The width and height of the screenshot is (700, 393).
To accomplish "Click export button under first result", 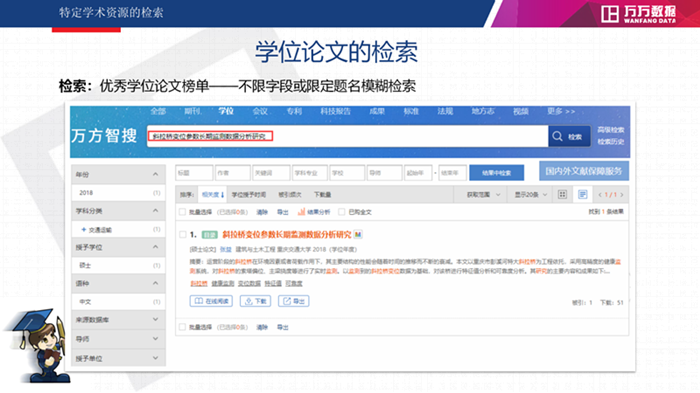I will pos(293,301).
